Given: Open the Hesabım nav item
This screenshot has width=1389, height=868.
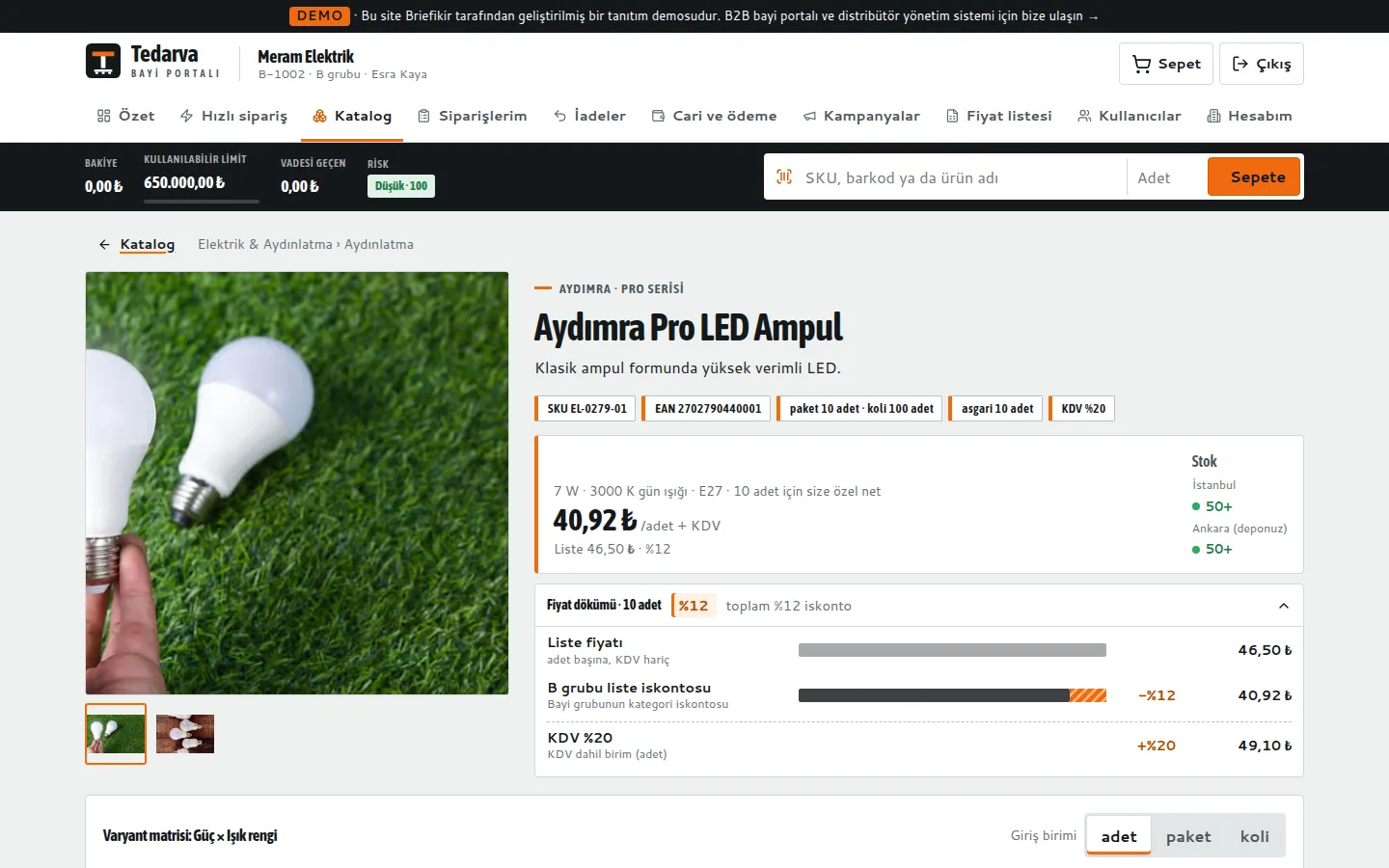Looking at the screenshot, I should click(1249, 116).
